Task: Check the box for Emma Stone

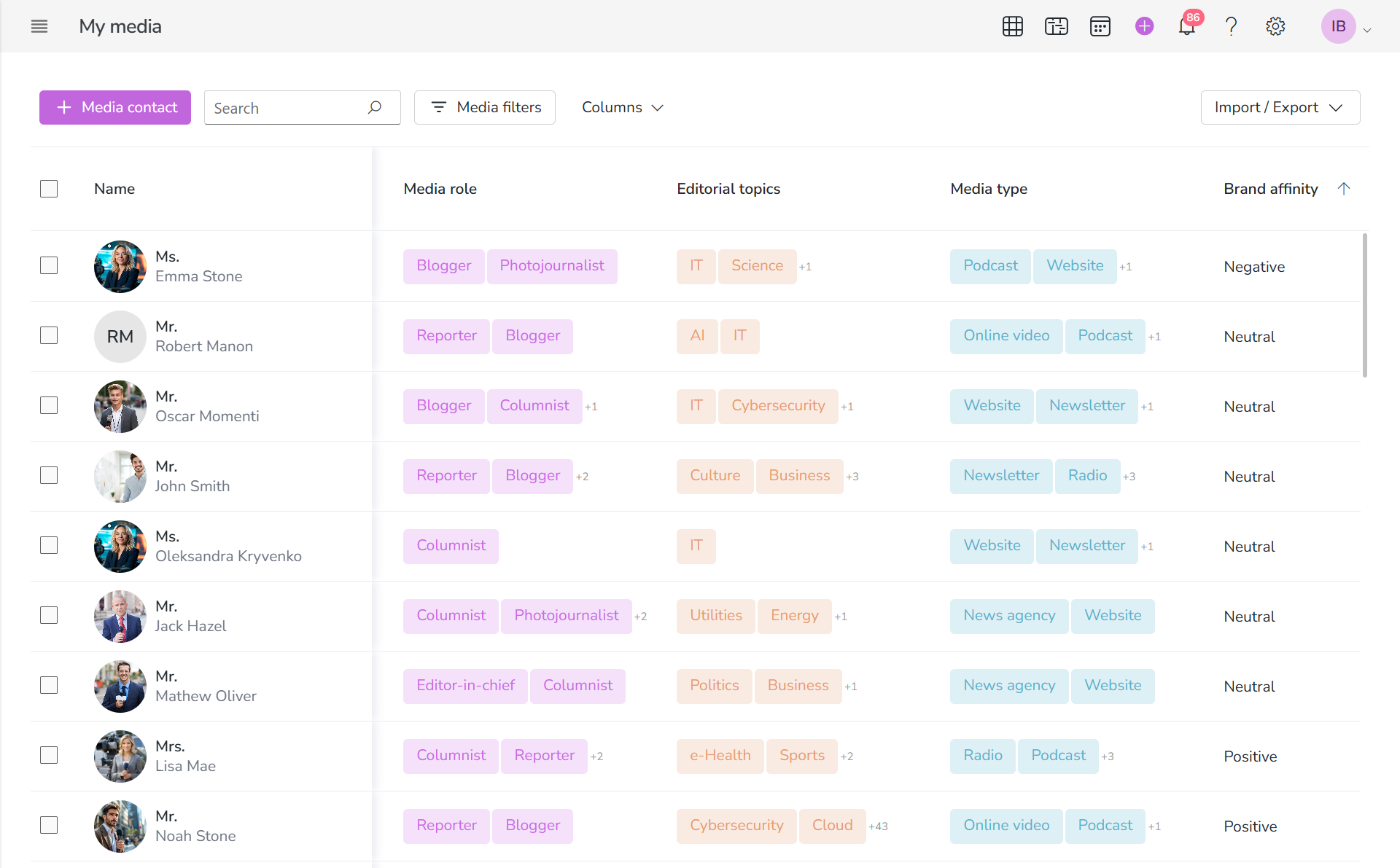Action: [x=49, y=265]
